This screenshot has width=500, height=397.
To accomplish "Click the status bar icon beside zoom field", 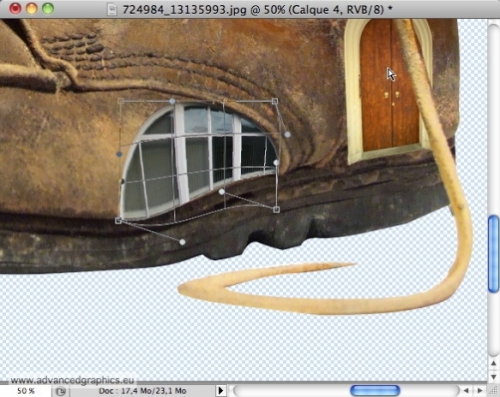I will (x=61, y=391).
